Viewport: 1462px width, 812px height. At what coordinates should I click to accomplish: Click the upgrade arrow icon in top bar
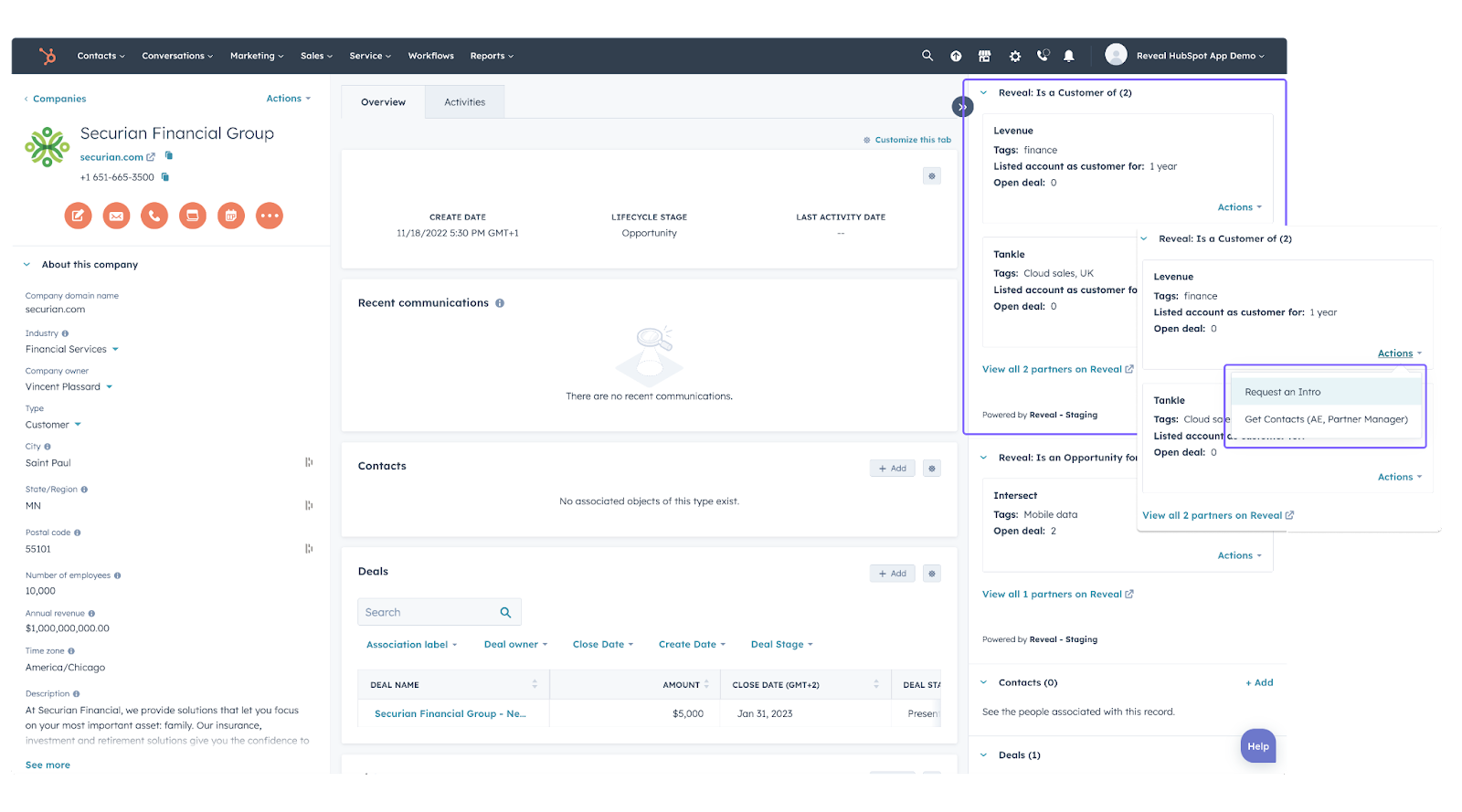tap(956, 56)
